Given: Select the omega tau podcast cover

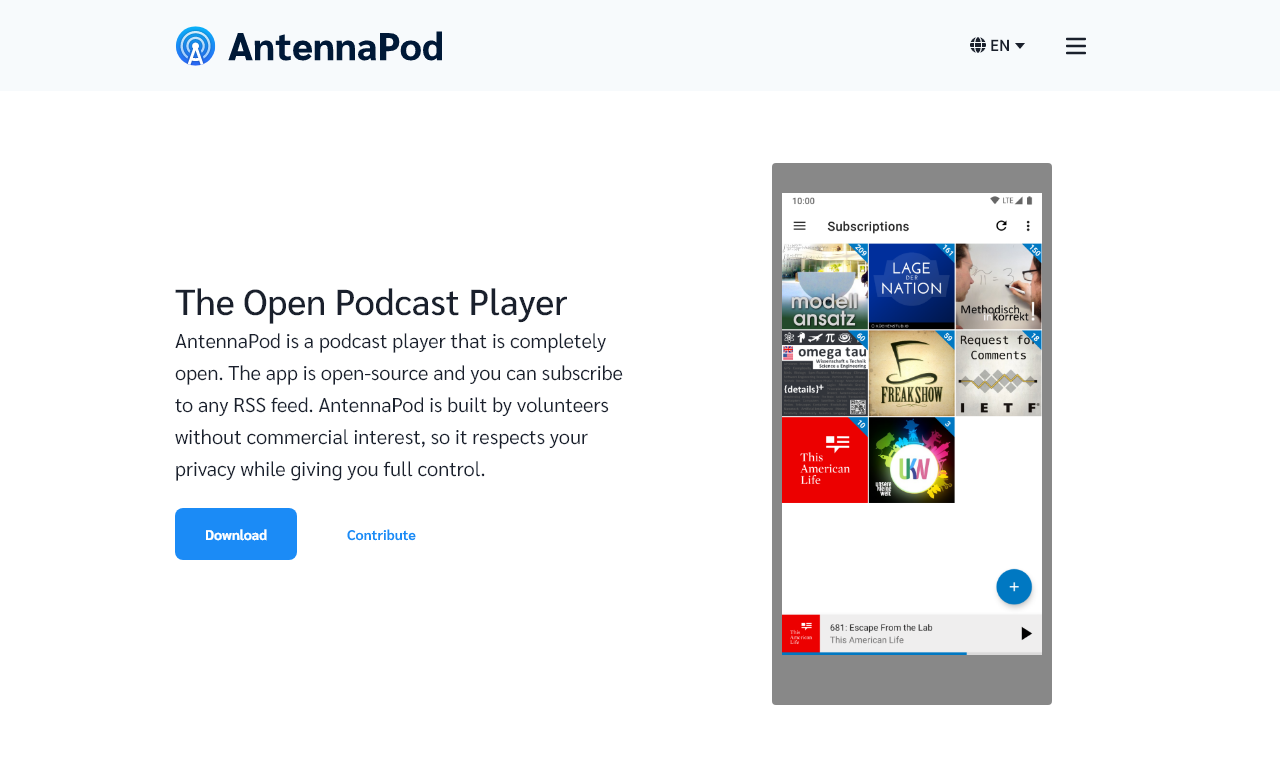Looking at the screenshot, I should point(824,373).
